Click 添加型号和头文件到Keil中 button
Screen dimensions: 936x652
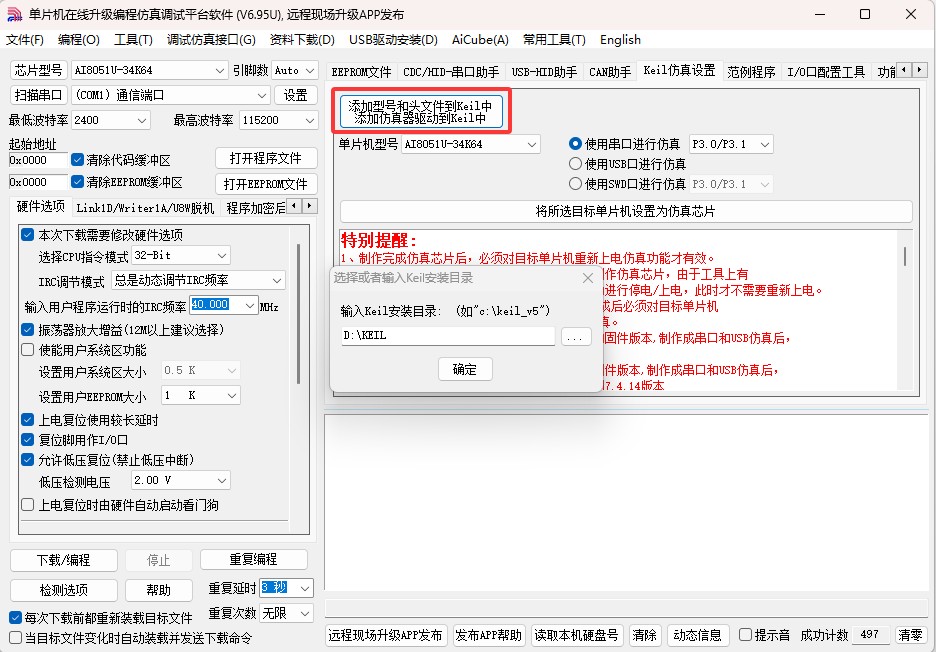tap(421, 112)
